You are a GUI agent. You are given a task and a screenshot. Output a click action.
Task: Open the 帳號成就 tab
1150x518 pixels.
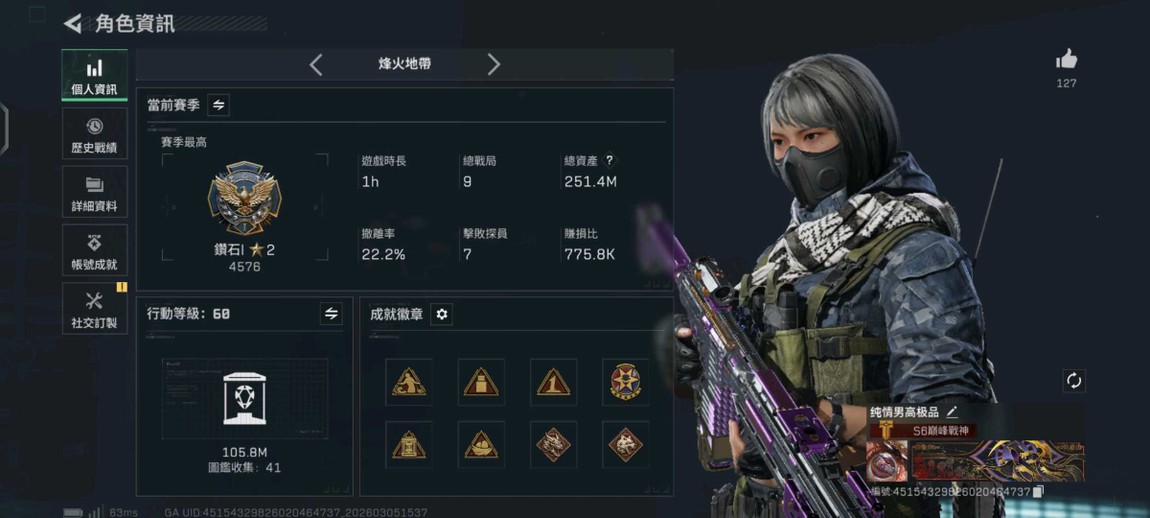95,250
